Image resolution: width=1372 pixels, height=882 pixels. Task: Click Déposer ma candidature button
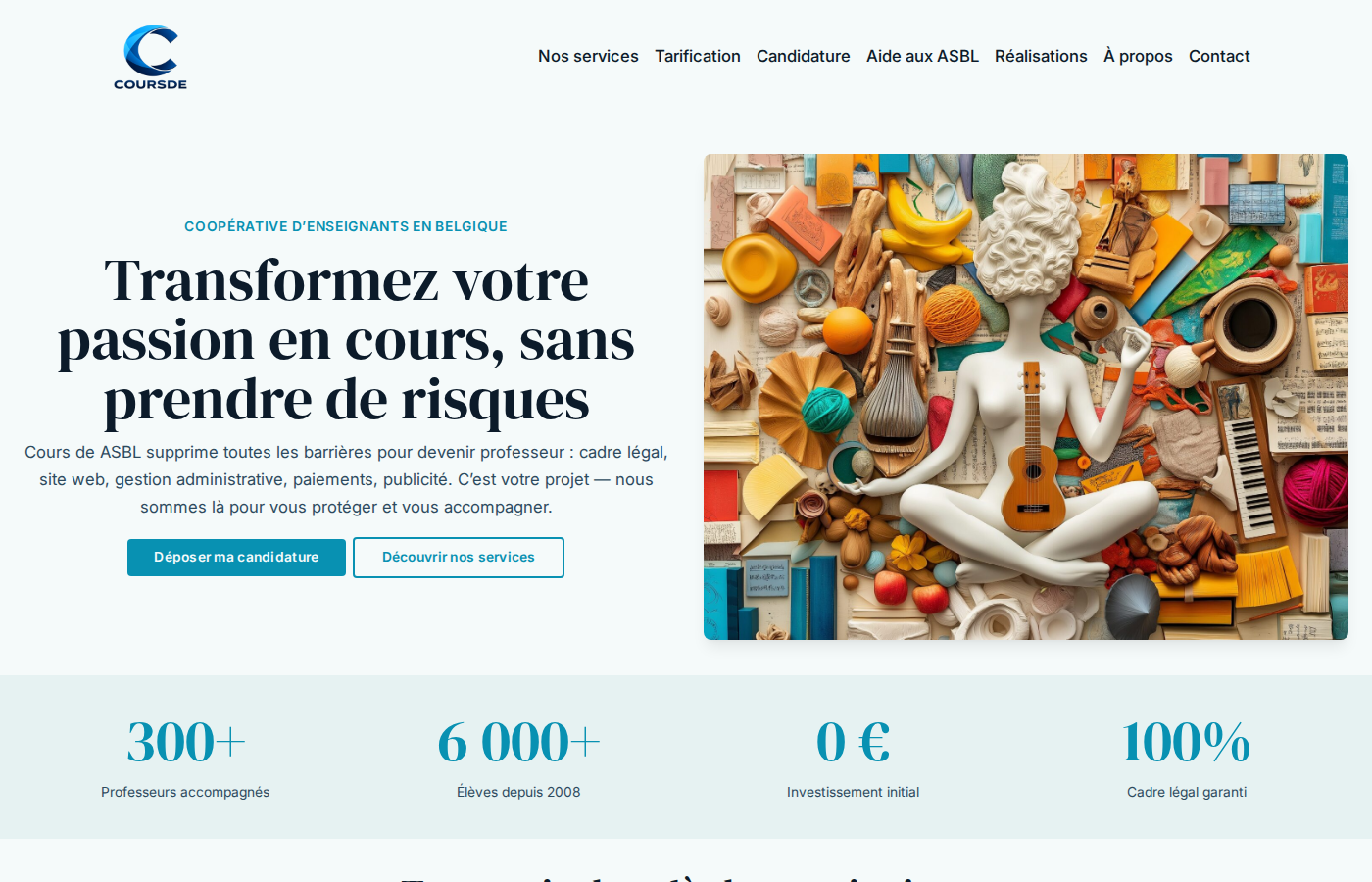point(236,558)
